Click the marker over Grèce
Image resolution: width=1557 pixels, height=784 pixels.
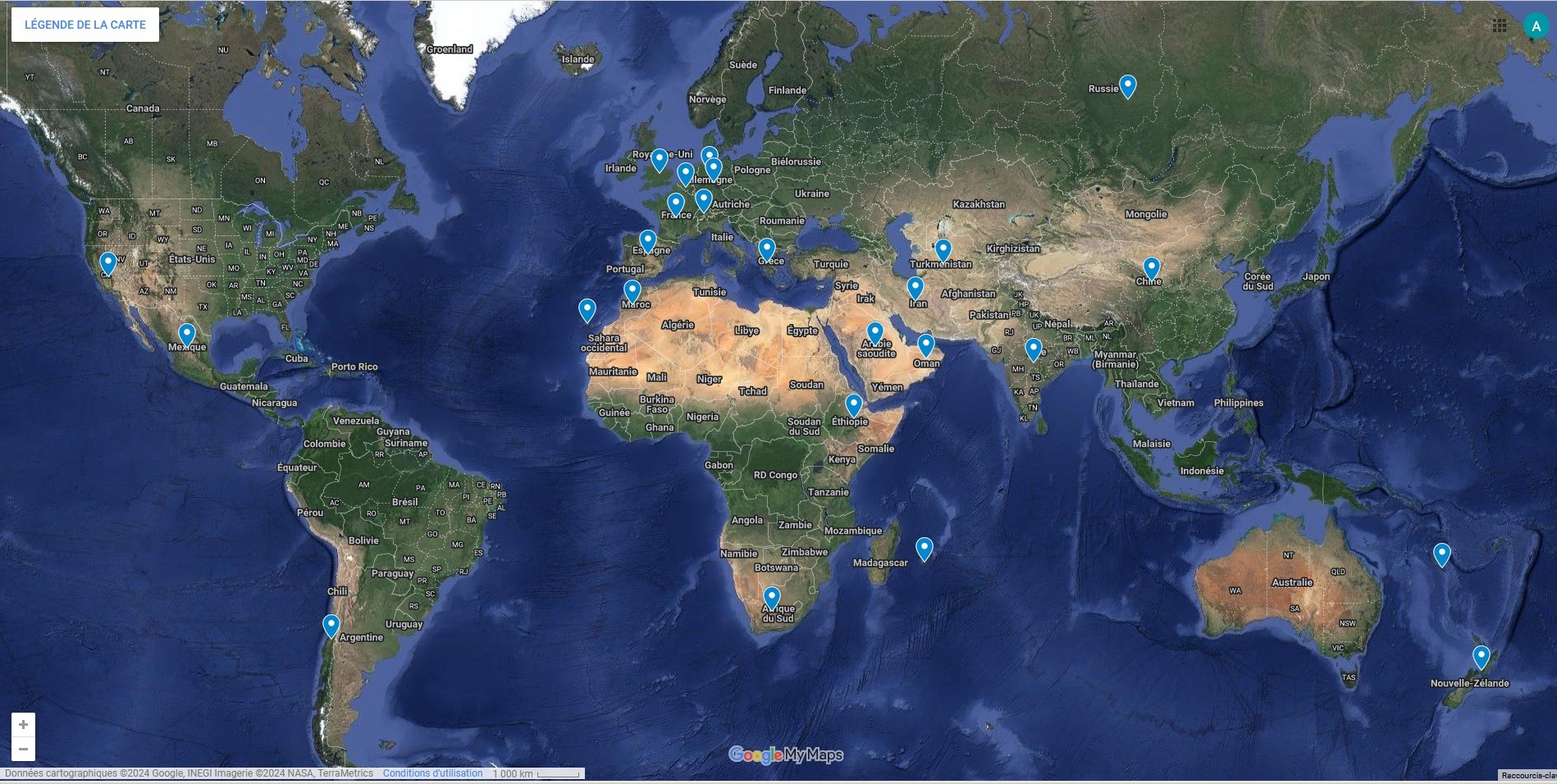coord(767,248)
